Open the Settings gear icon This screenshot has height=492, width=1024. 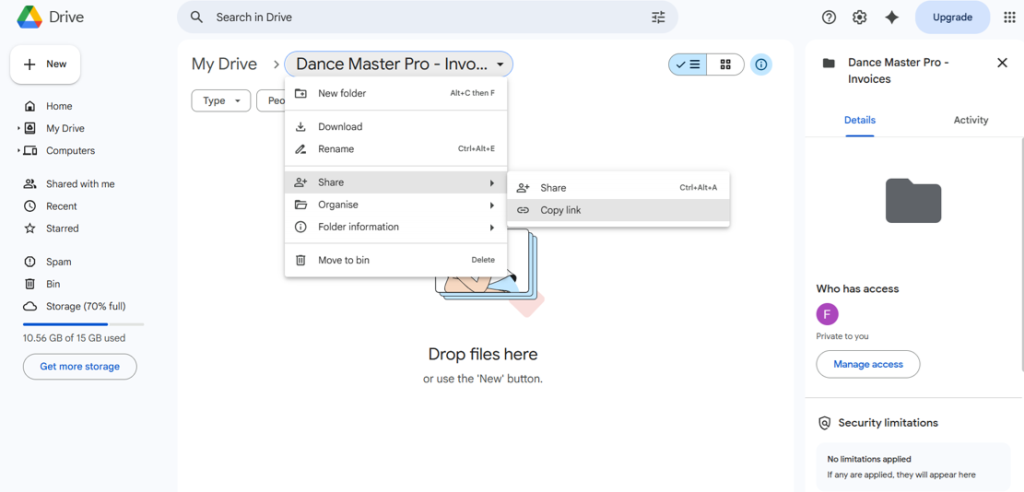859,17
